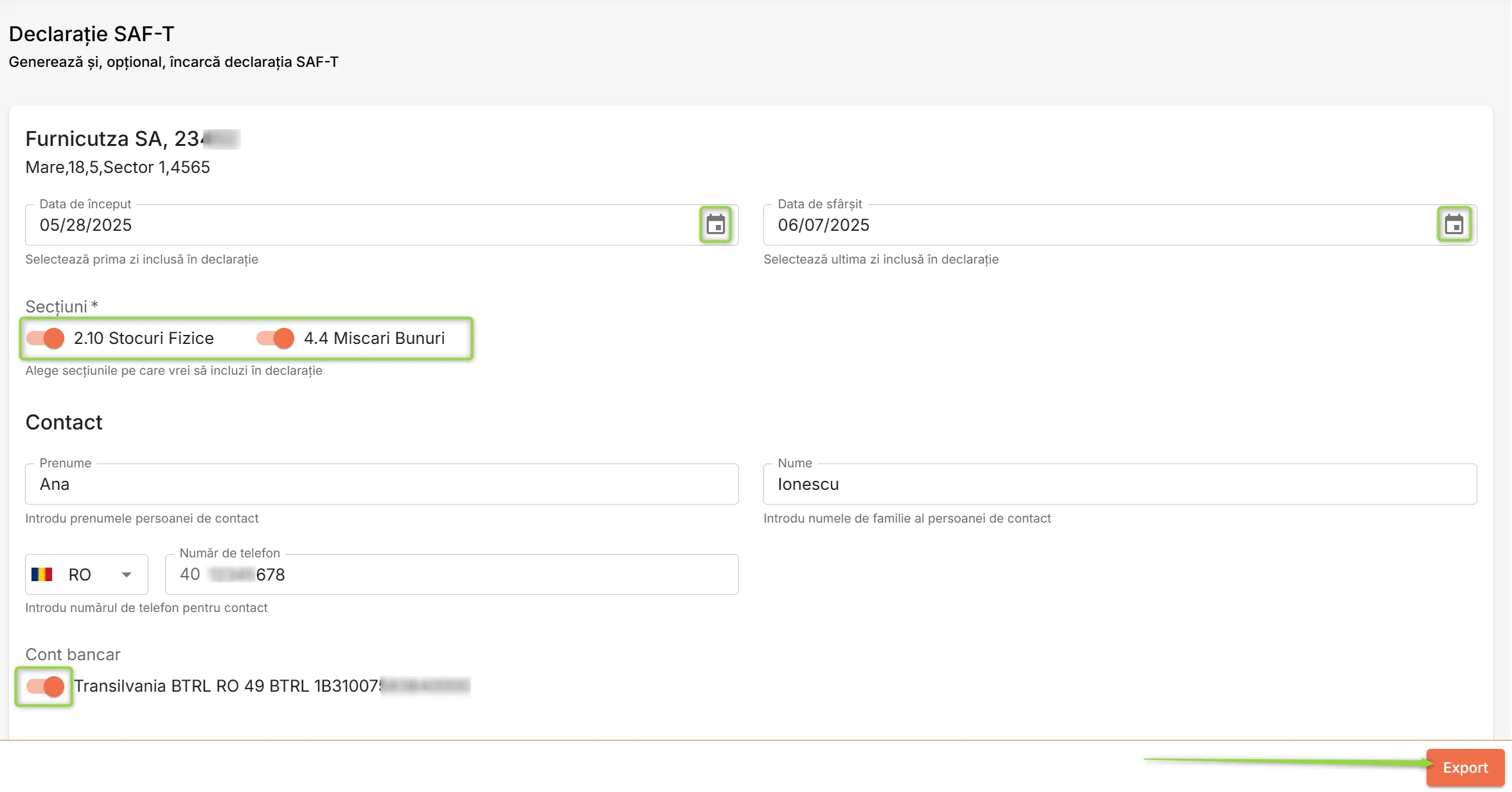
Task: Click 'Introdu numele de familie' helper text
Action: click(907, 518)
